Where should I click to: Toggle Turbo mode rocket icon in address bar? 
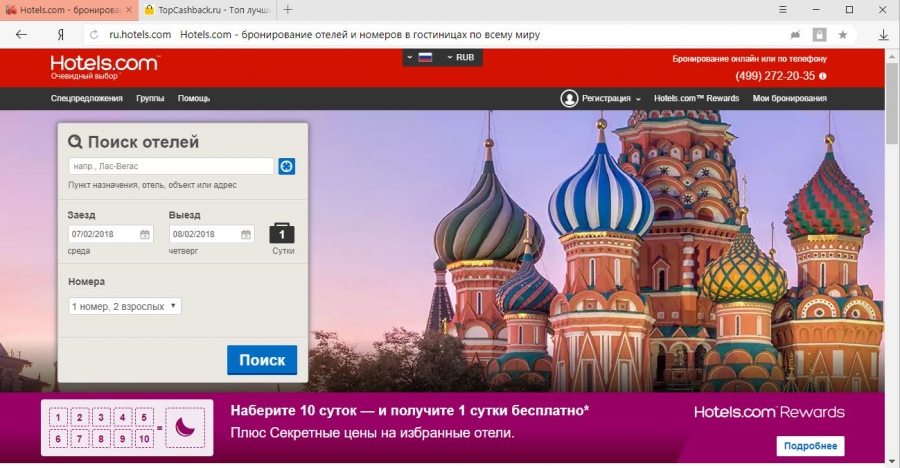(x=795, y=34)
